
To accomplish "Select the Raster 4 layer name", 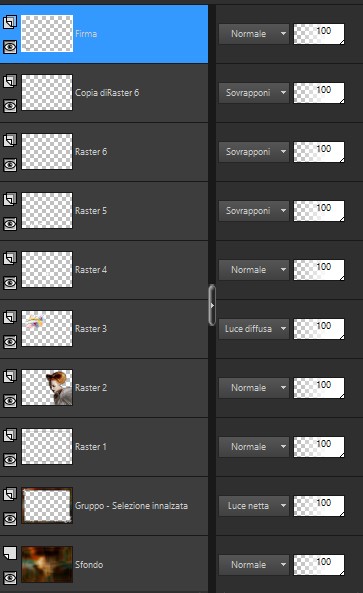I will 91,270.
